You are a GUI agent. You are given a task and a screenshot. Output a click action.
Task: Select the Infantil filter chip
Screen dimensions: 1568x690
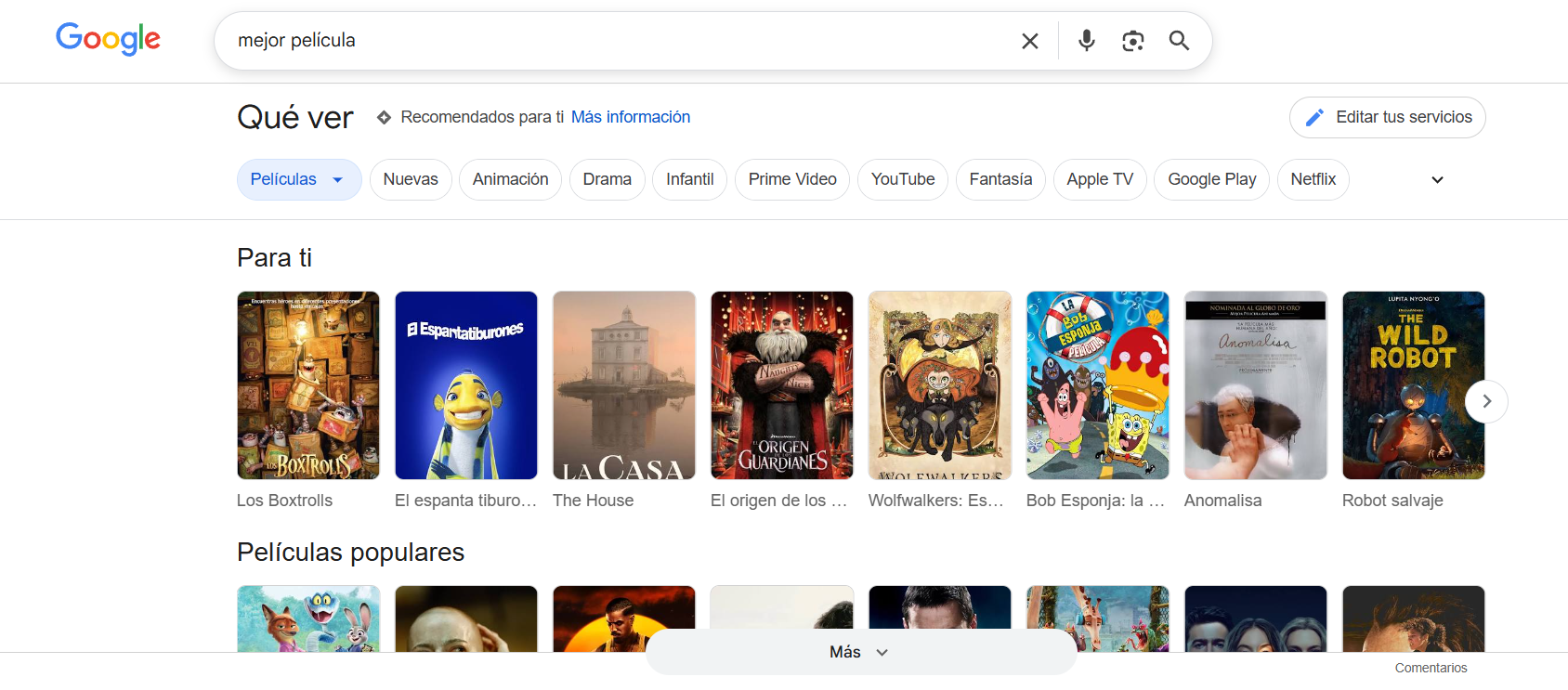pyautogui.click(x=690, y=179)
